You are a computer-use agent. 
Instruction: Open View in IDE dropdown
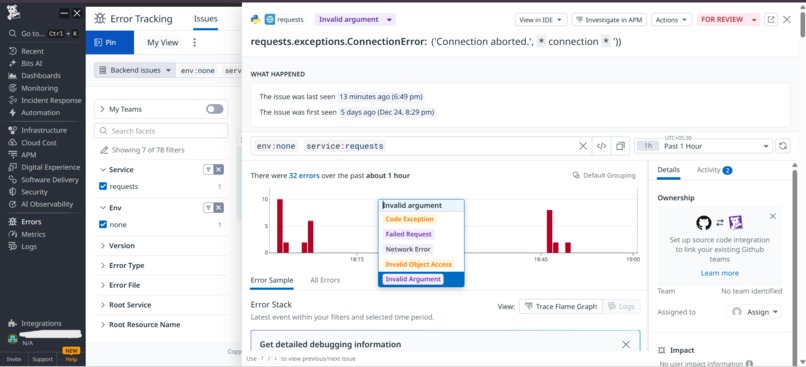tap(541, 20)
